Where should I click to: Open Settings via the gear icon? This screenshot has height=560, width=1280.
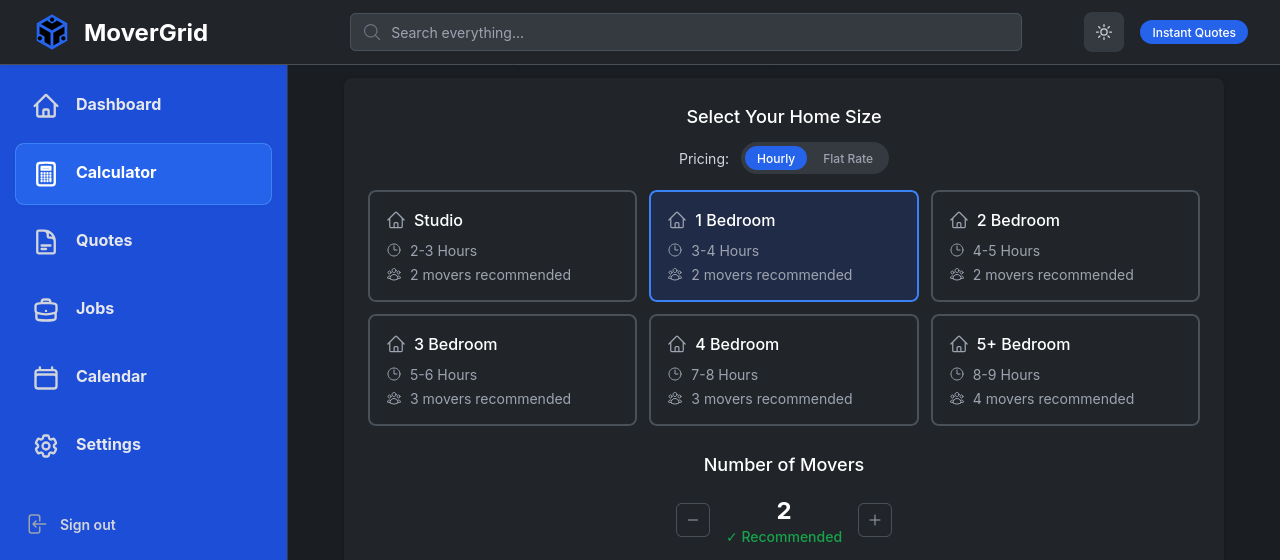click(x=46, y=445)
